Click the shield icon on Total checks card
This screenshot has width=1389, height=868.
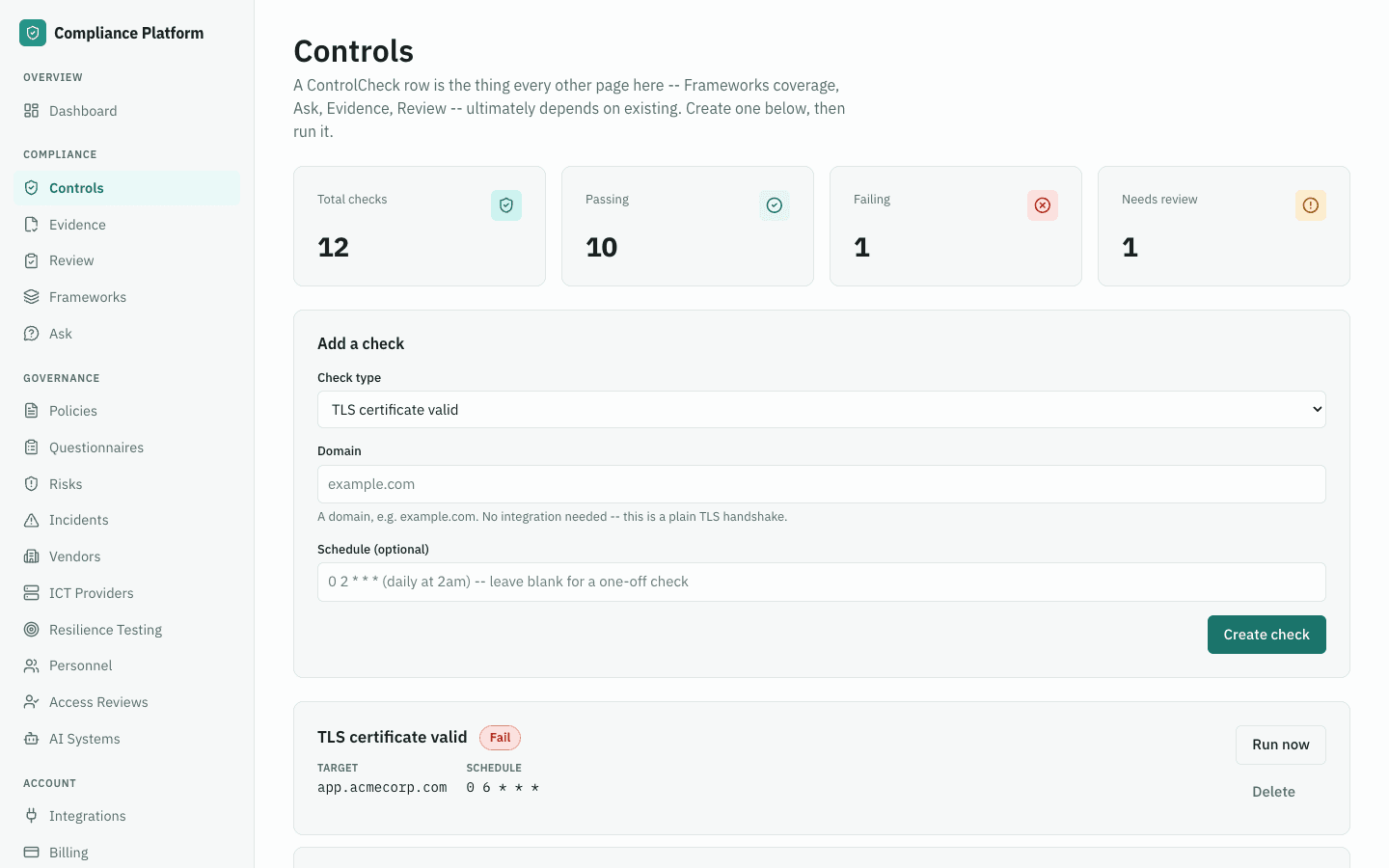506,205
